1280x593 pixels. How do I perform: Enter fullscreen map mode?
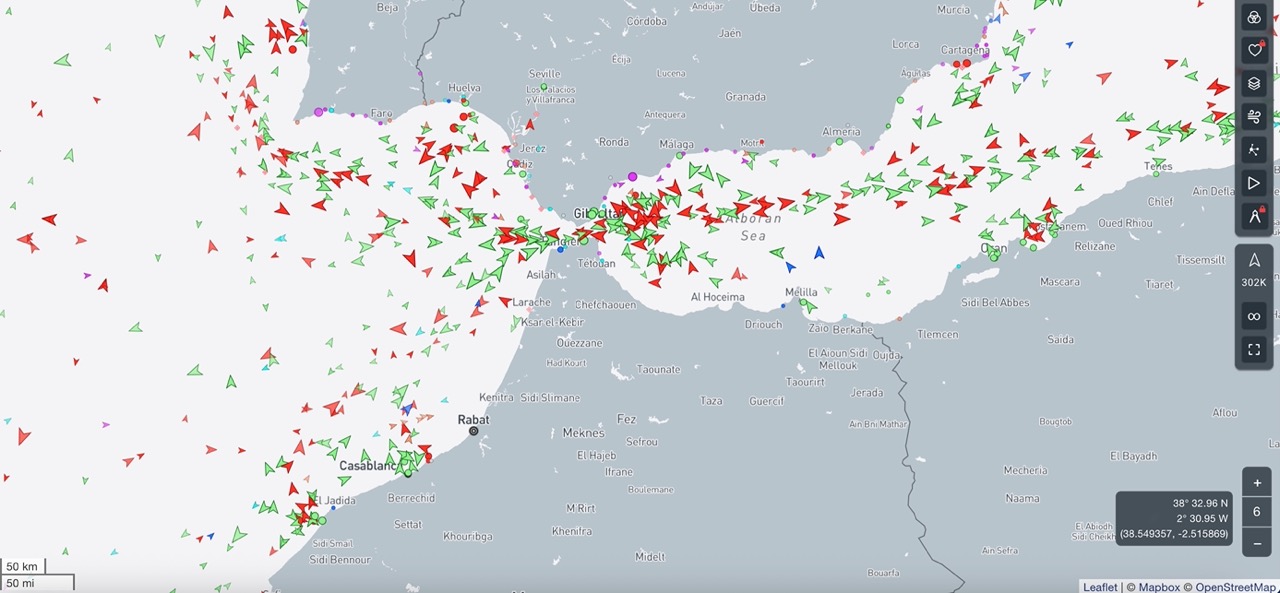(1254, 350)
